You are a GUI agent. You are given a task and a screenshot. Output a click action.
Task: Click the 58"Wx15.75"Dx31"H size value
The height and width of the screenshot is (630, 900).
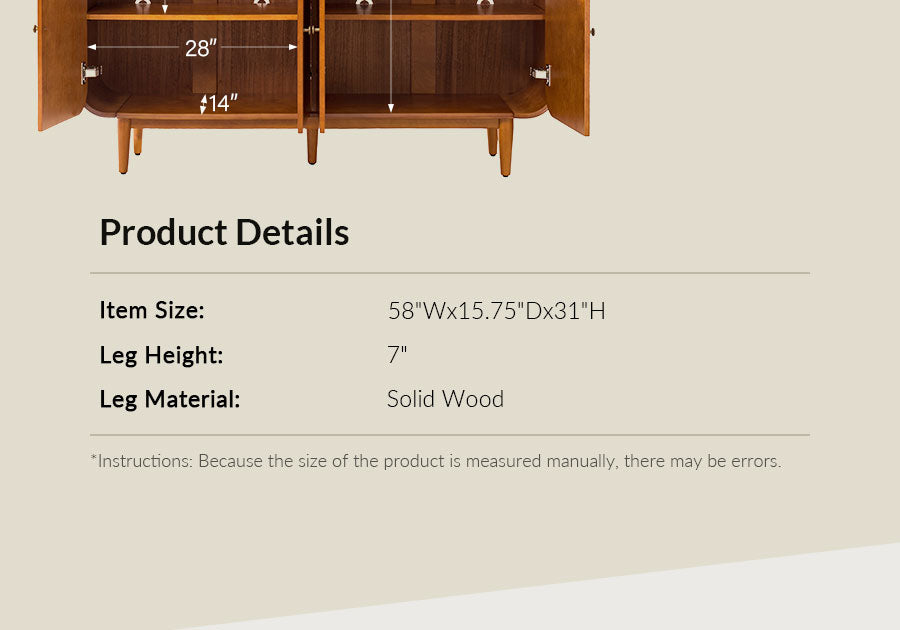[x=497, y=311]
